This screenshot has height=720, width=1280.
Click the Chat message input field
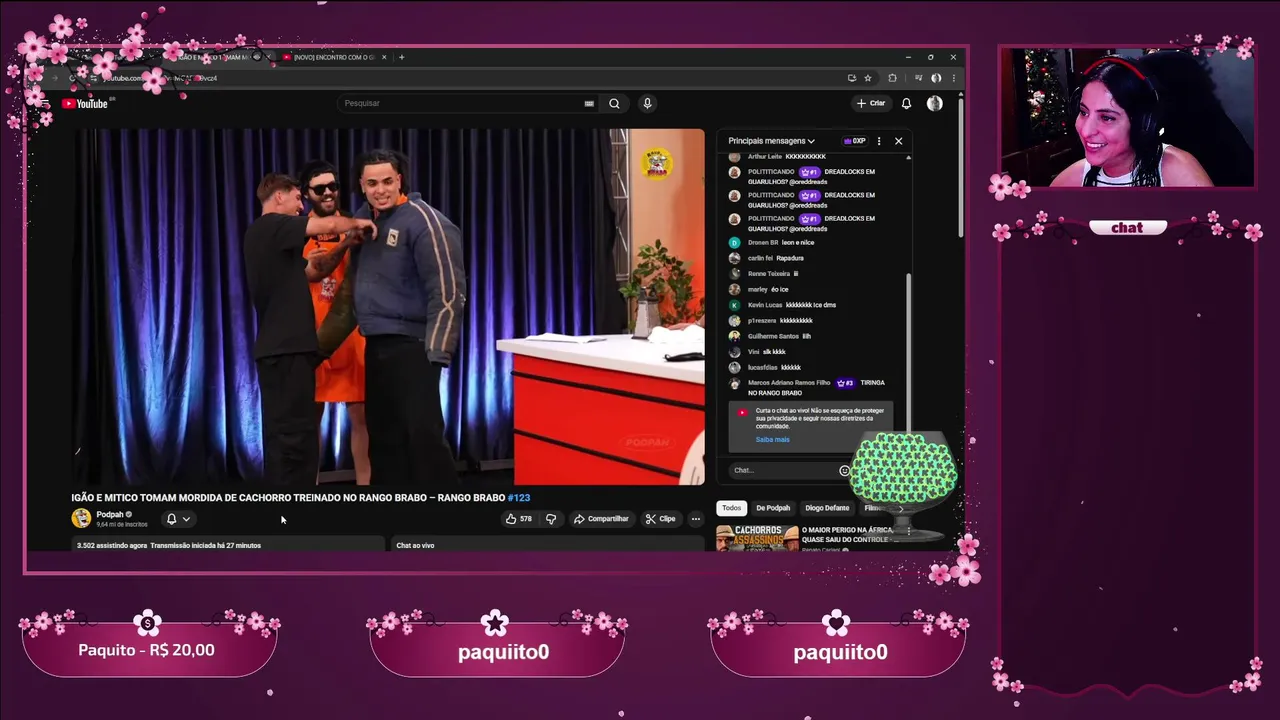pos(784,470)
